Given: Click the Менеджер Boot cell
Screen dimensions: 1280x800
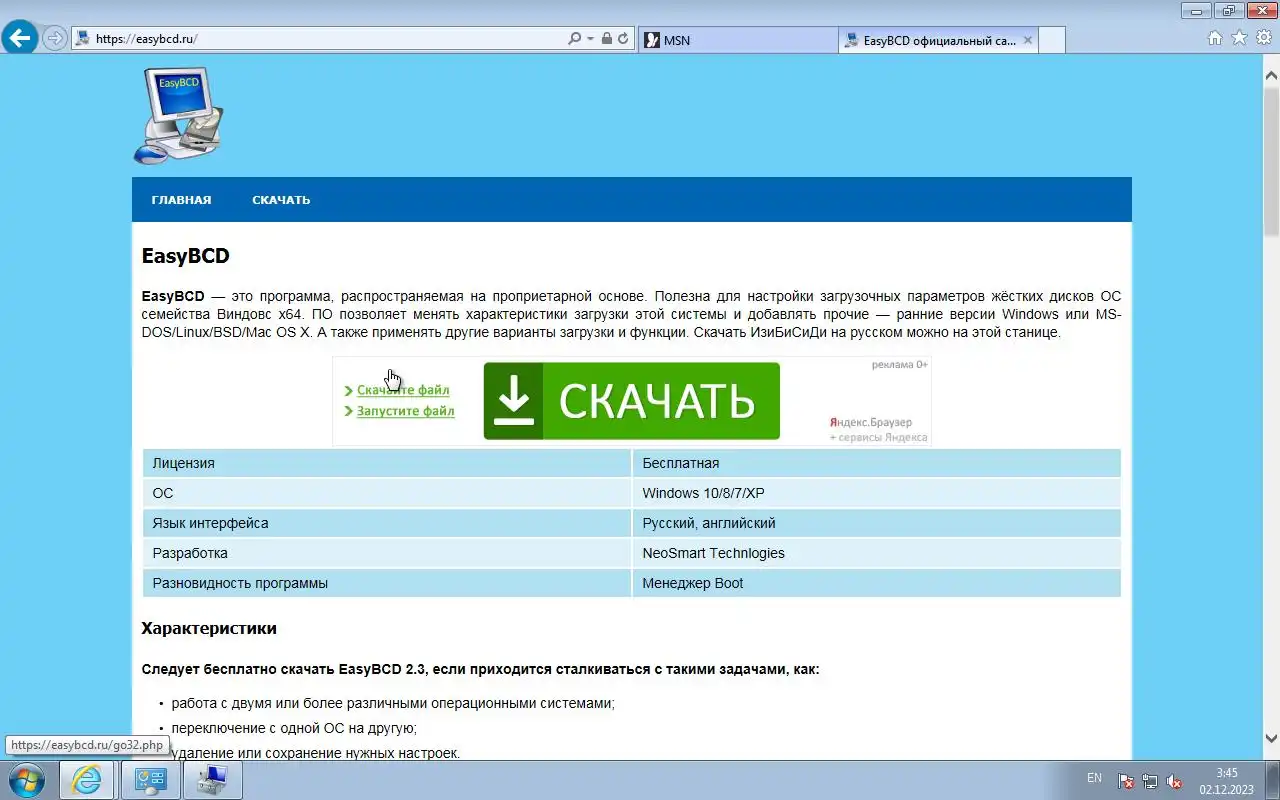Looking at the screenshot, I should pyautogui.click(x=876, y=583).
